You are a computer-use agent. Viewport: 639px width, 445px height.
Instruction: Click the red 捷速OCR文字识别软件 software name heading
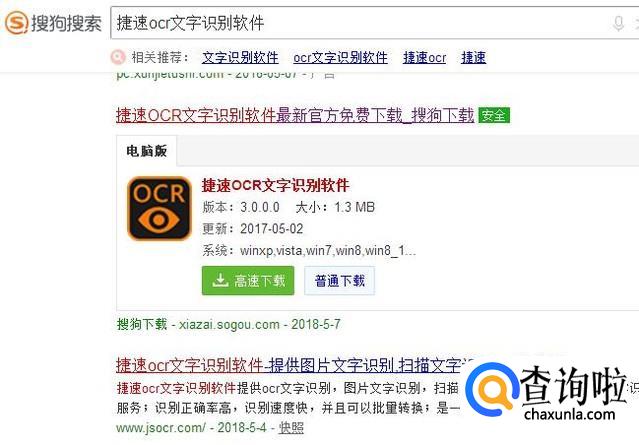(275, 185)
